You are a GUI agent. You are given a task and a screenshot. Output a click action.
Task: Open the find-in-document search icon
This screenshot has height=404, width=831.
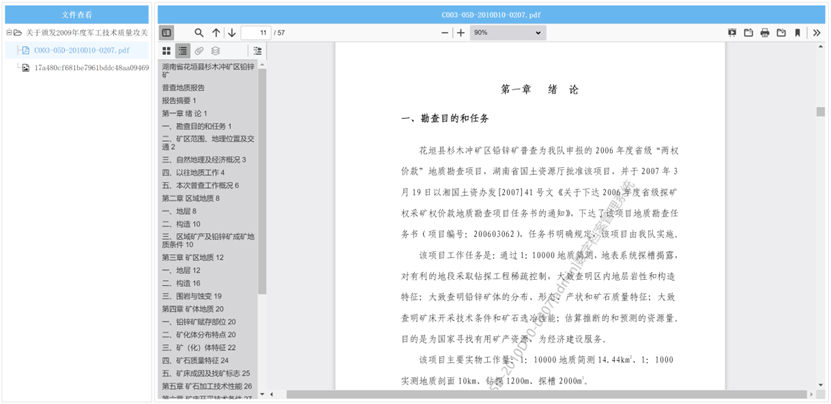click(199, 33)
